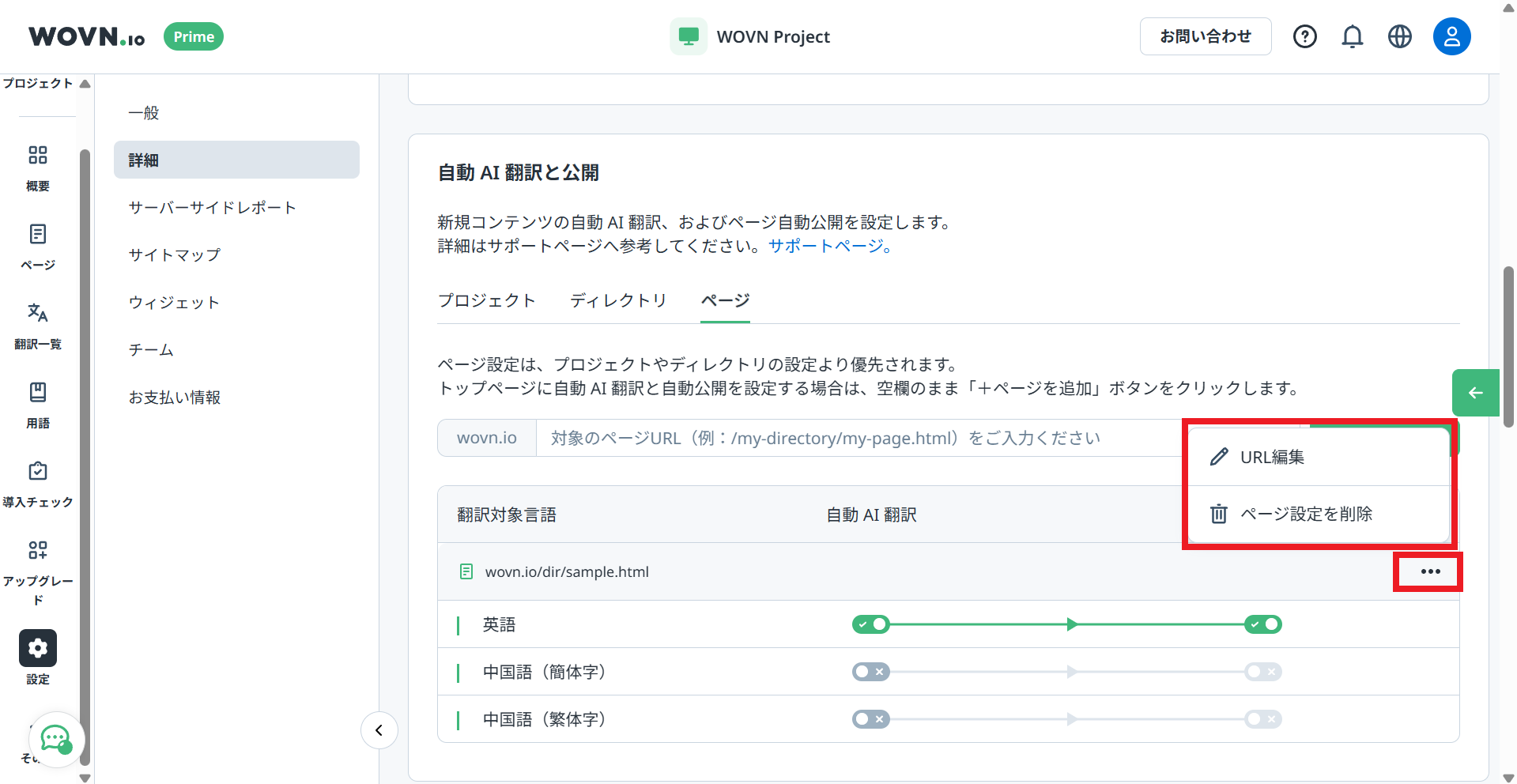
Task: Open the 概要 overview icon in sidebar
Action: tap(37, 155)
